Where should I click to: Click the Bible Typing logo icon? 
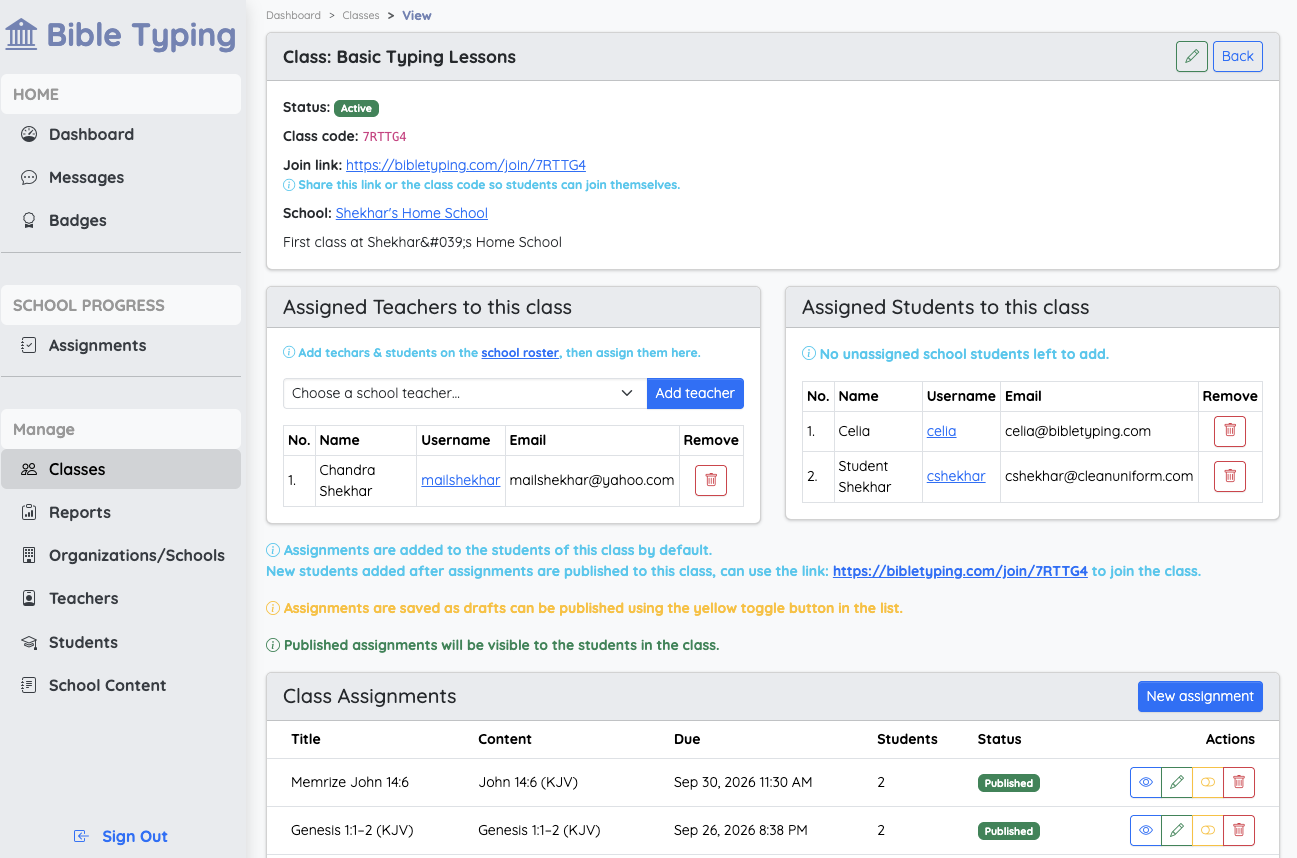pyautogui.click(x=21, y=35)
